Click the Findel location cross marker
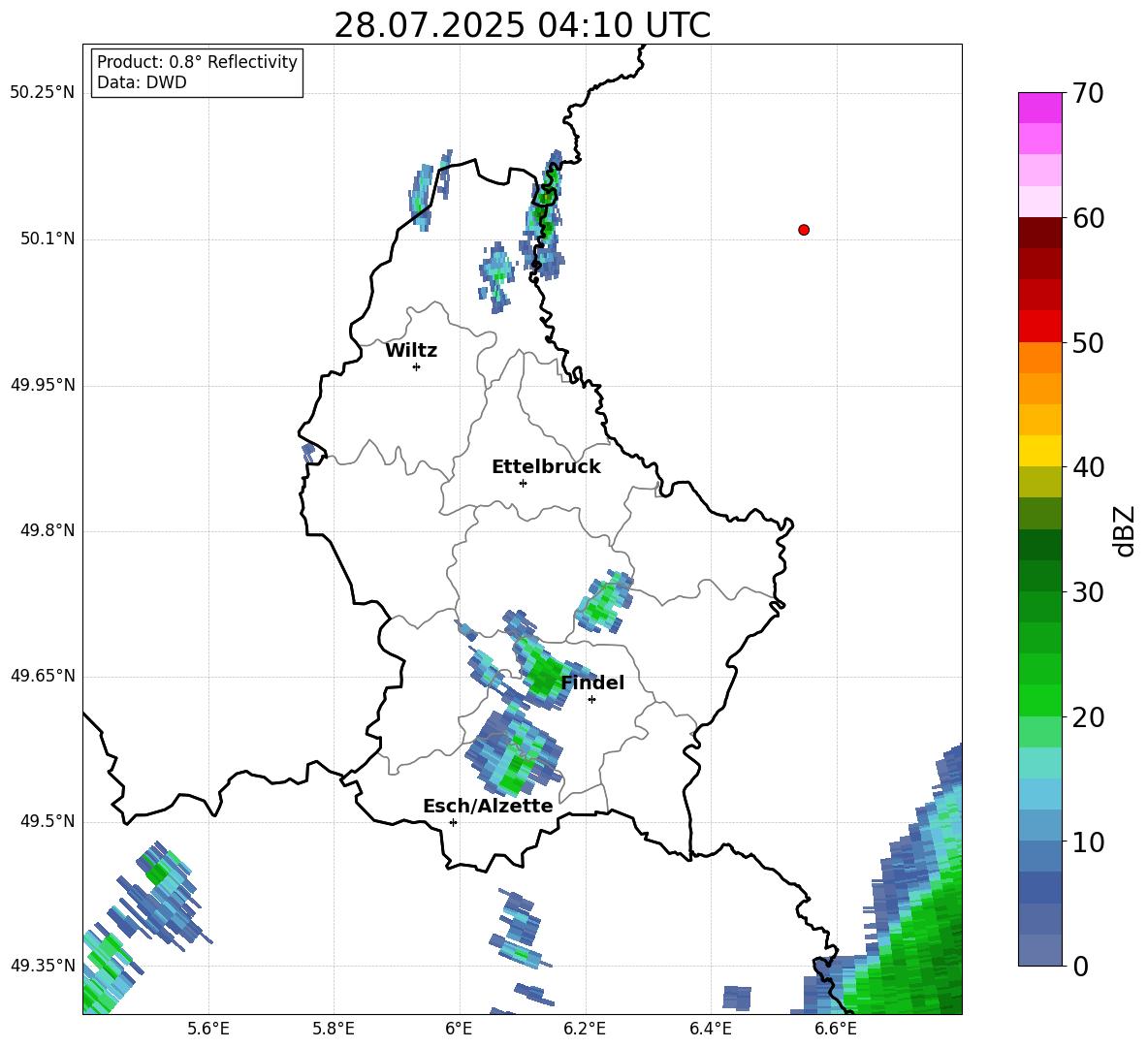1148x1048 pixels. pos(591,700)
